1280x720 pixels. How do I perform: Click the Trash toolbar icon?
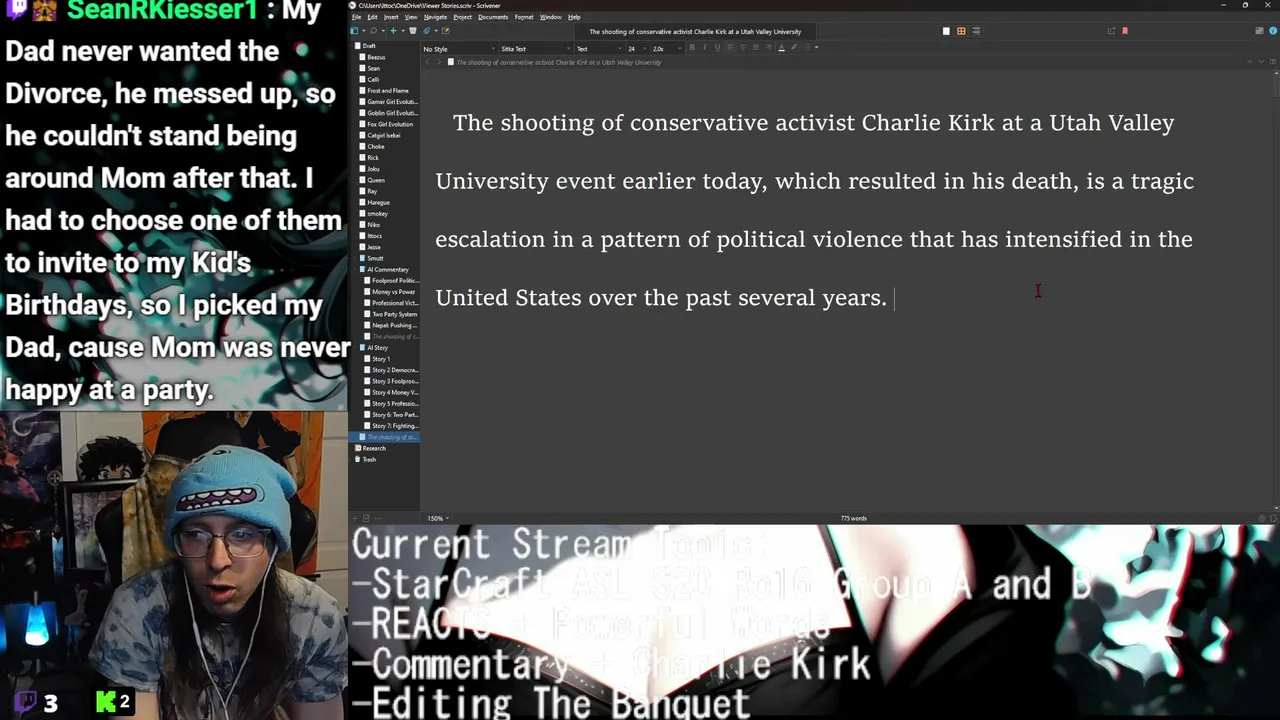tap(413, 31)
